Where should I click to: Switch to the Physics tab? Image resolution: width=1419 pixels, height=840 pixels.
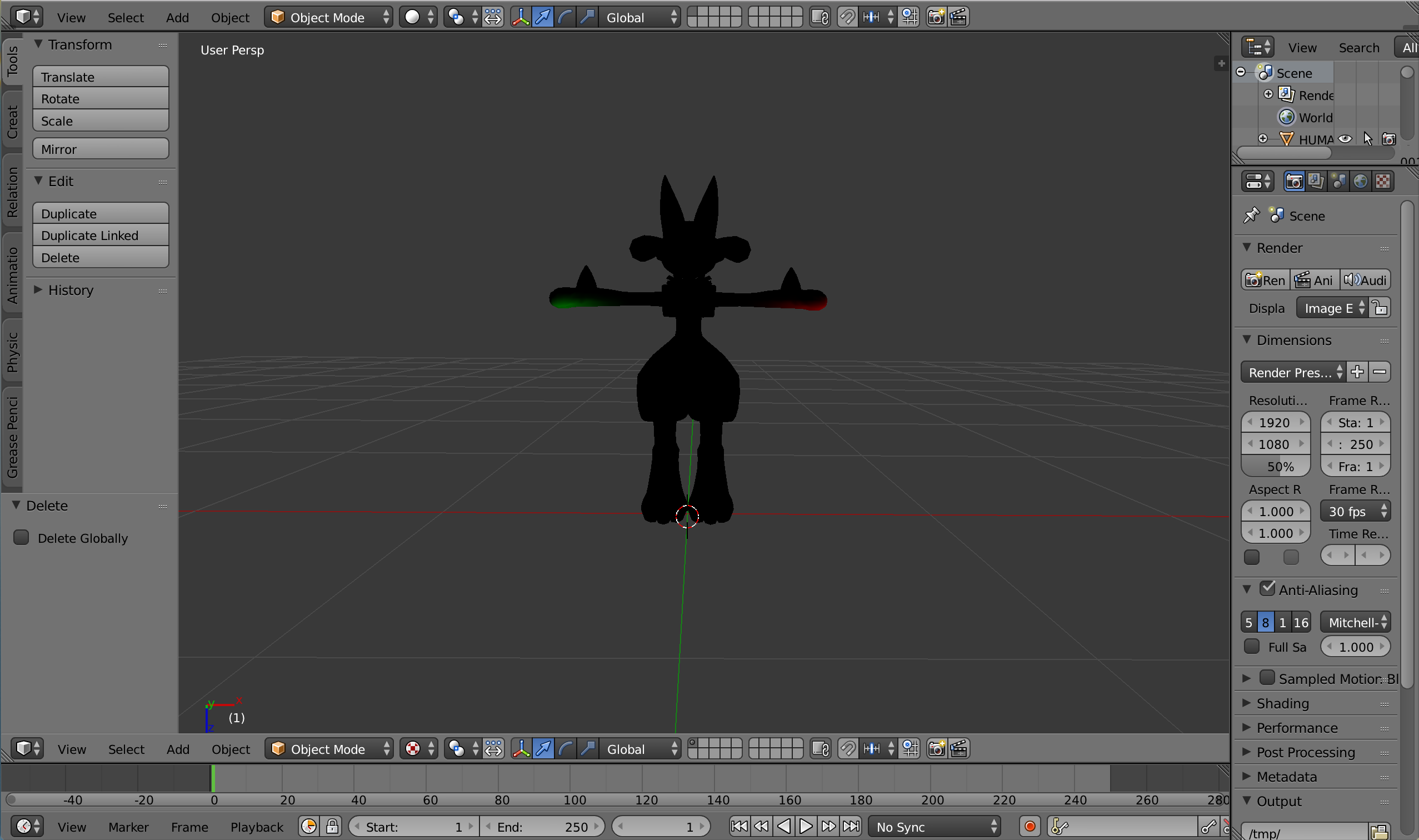[x=12, y=352]
